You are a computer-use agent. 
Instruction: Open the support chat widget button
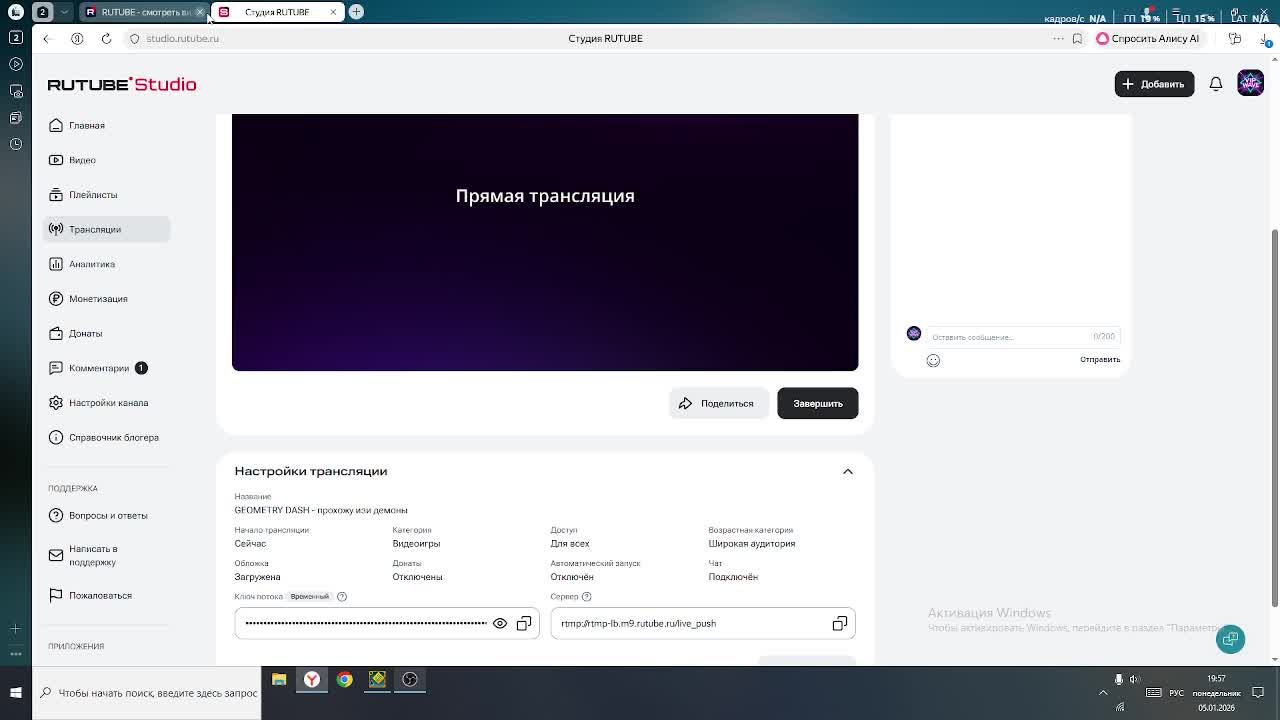[1231, 639]
